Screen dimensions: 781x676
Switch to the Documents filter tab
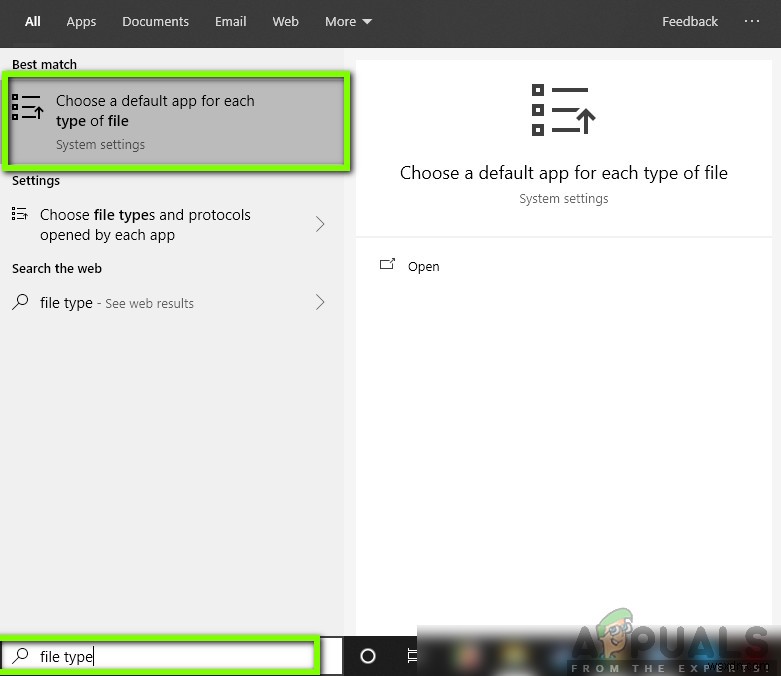(x=155, y=21)
